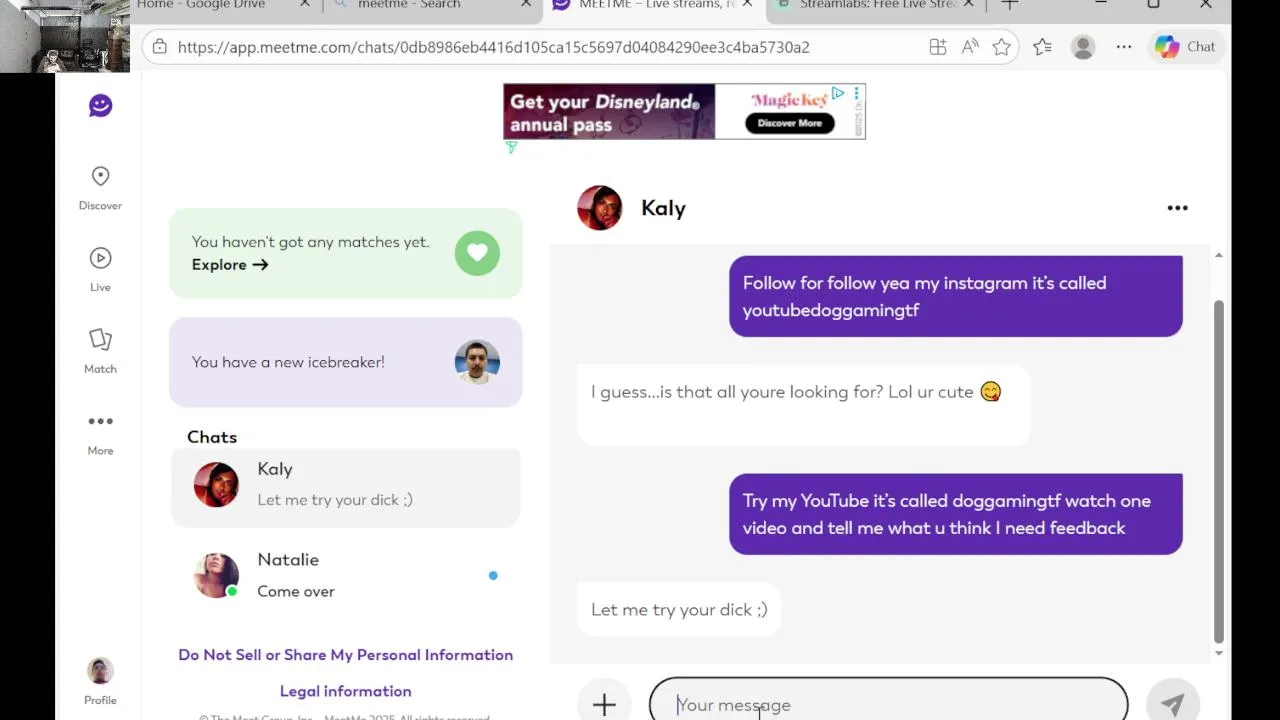Click the chat scrollbar down arrow

(1218, 653)
